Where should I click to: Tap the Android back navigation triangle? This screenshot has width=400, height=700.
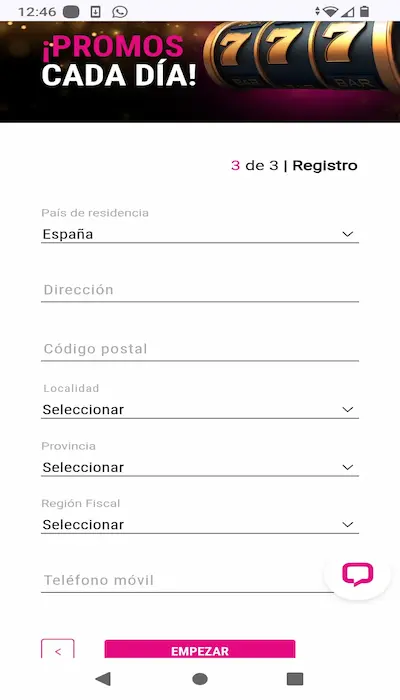103,679
